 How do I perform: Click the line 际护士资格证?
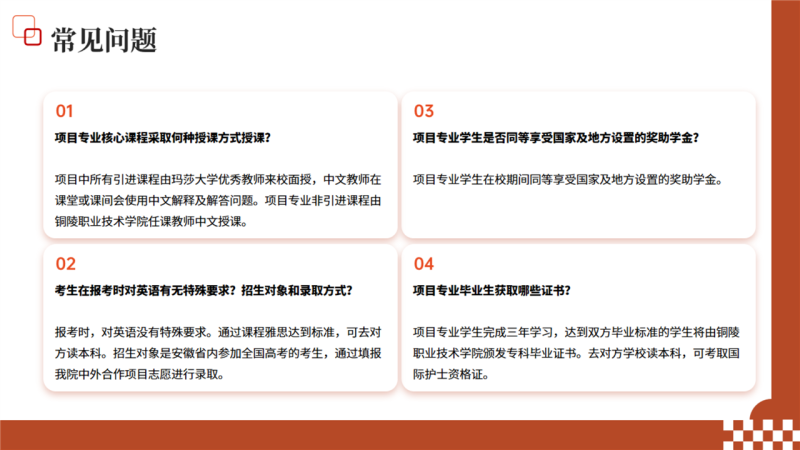pos(451,374)
